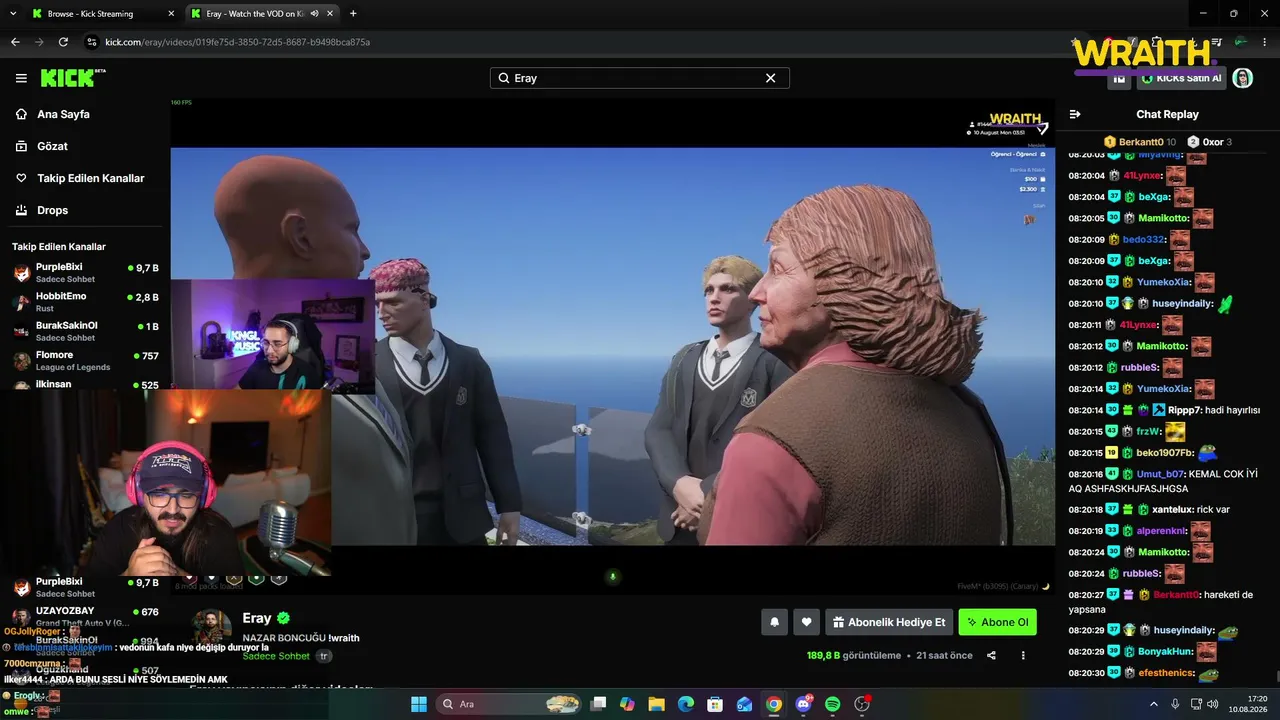
Task: Click the microphone tray icon
Action: [1175, 704]
